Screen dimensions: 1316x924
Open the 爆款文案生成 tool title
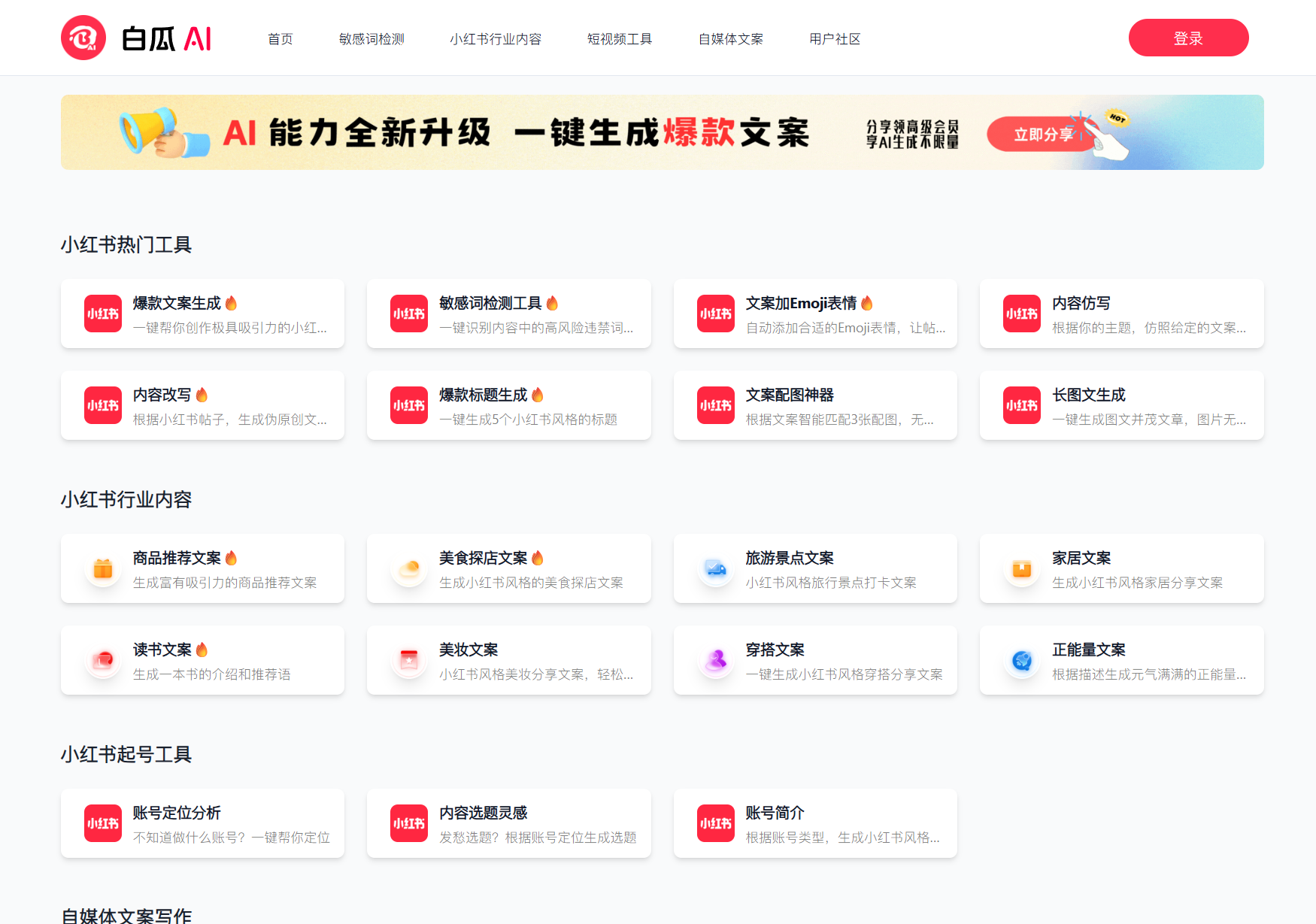(x=177, y=303)
